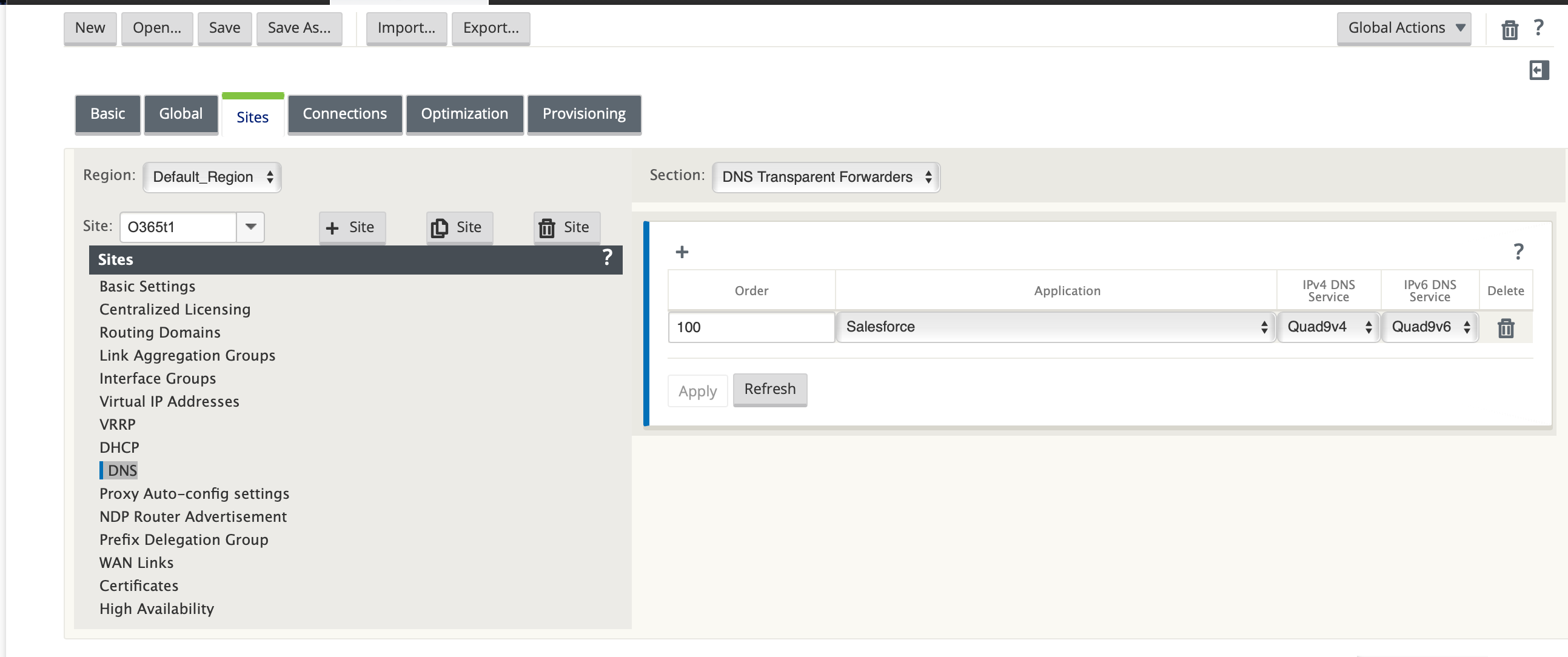Open Sites panel help question mark
Viewport: 1568px width, 657px height.
click(607, 258)
